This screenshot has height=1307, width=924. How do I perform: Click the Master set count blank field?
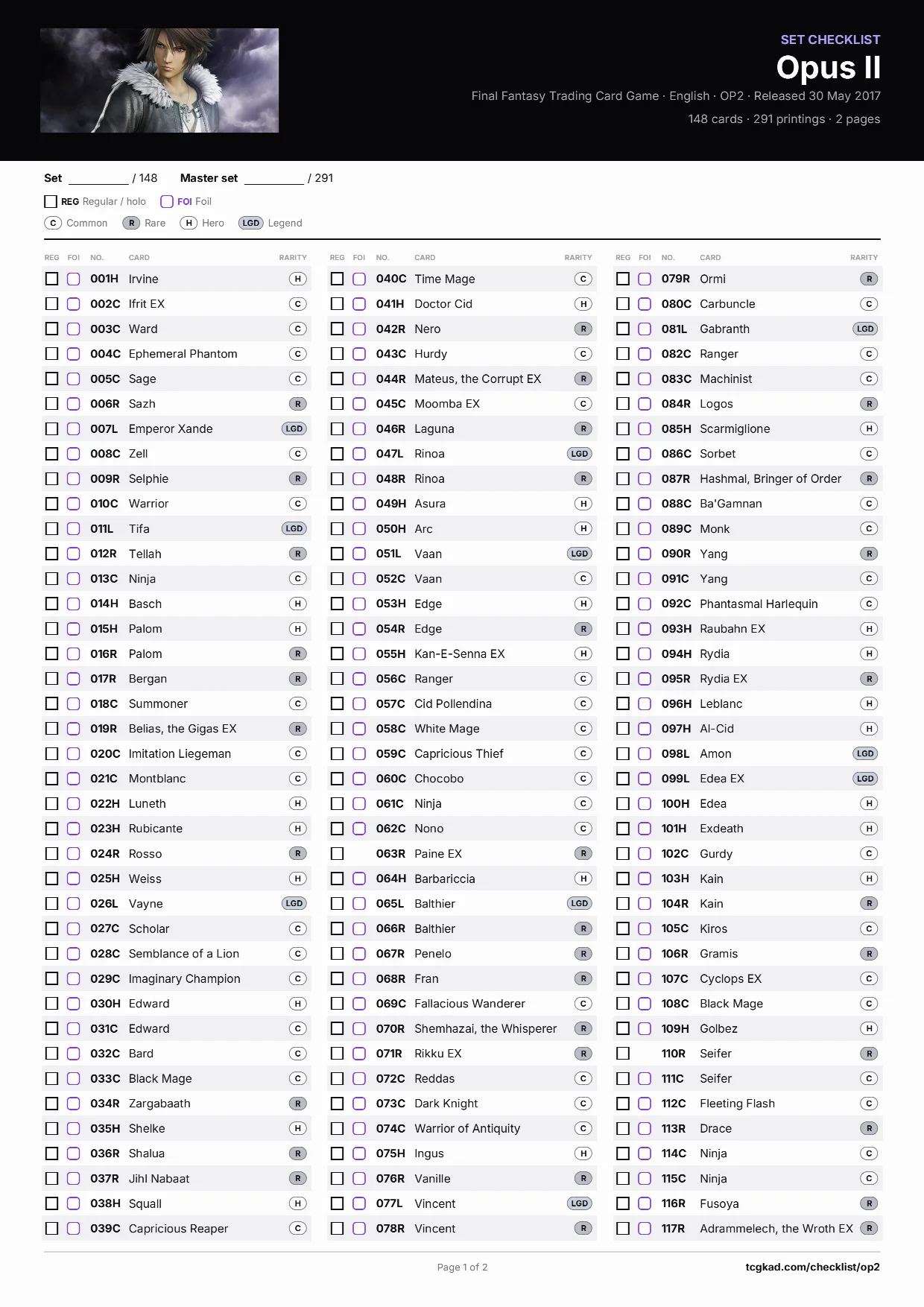274,178
